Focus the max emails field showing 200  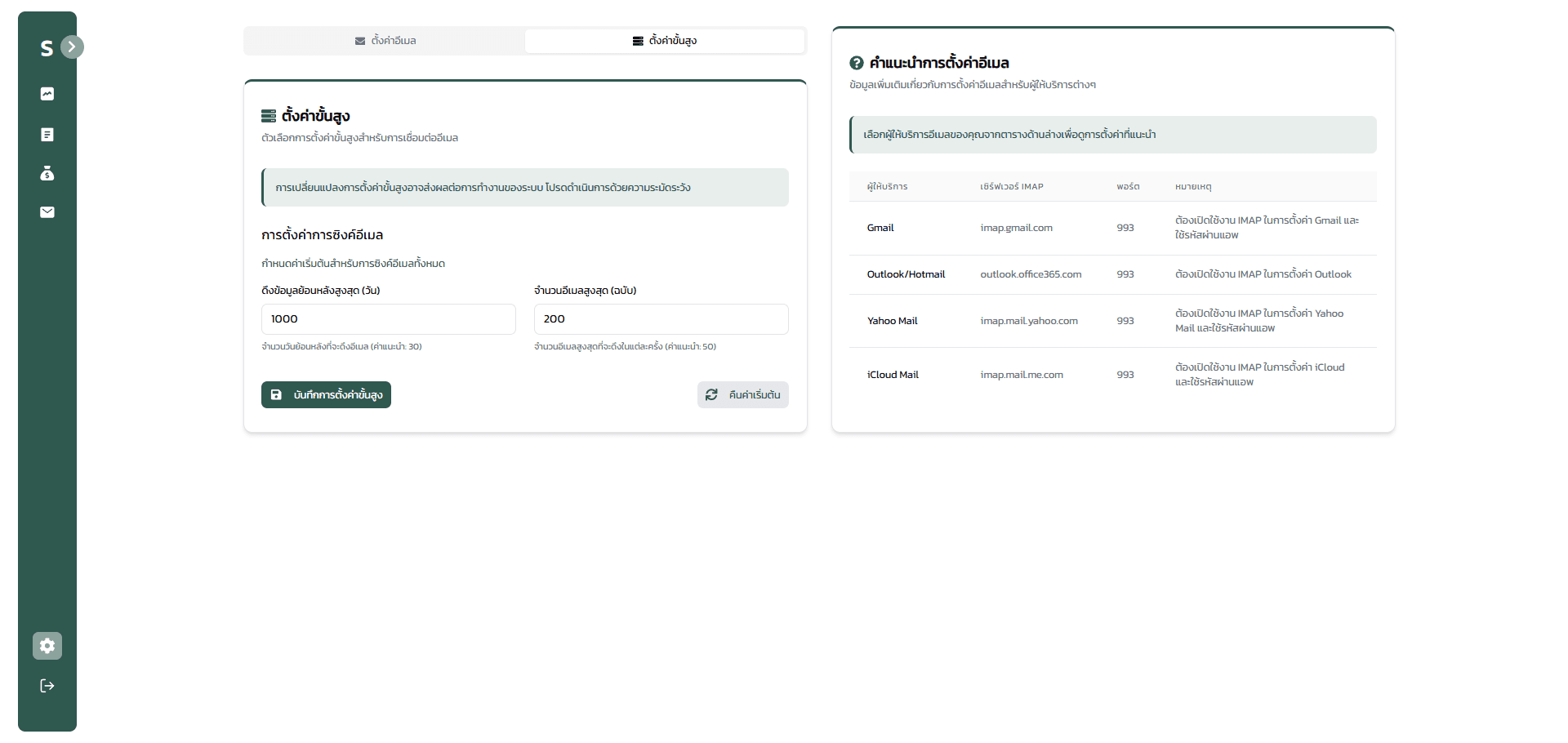tap(661, 319)
